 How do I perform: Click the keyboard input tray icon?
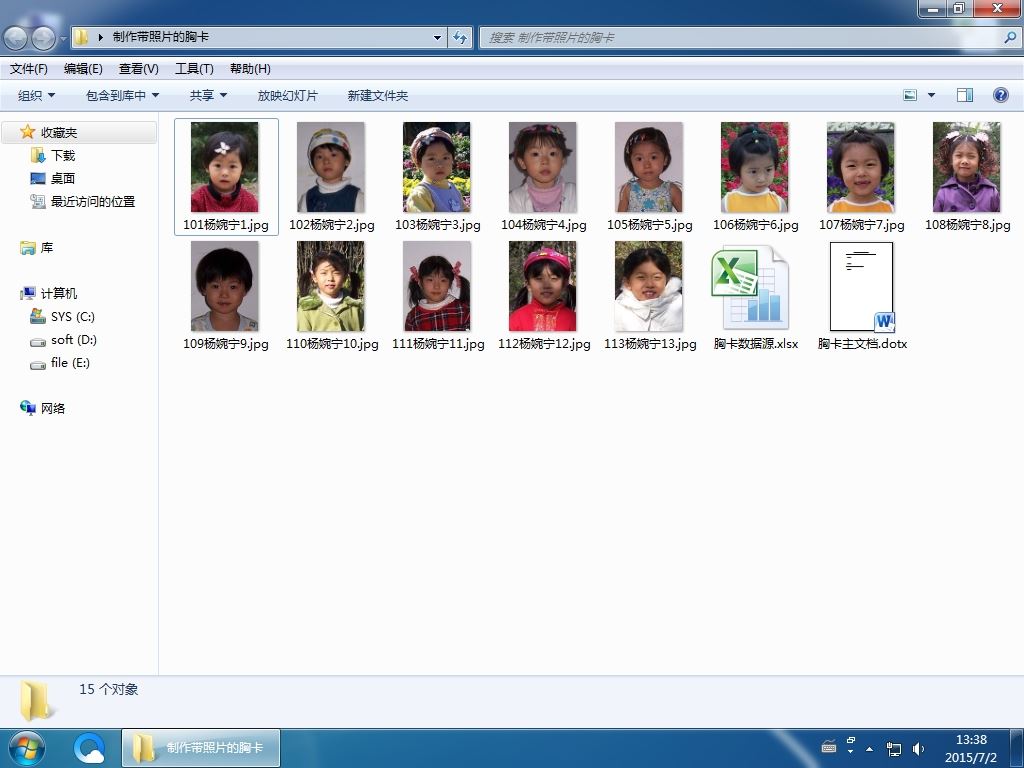tap(829, 746)
